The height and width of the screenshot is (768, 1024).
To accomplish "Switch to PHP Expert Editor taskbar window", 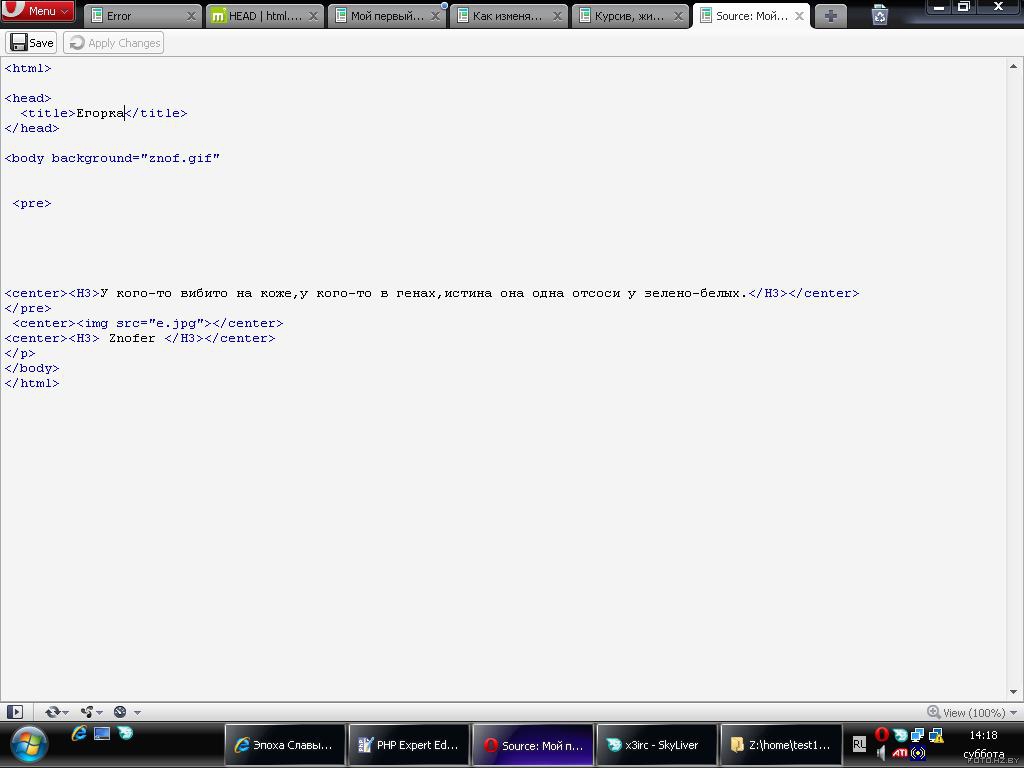I will tap(409, 745).
